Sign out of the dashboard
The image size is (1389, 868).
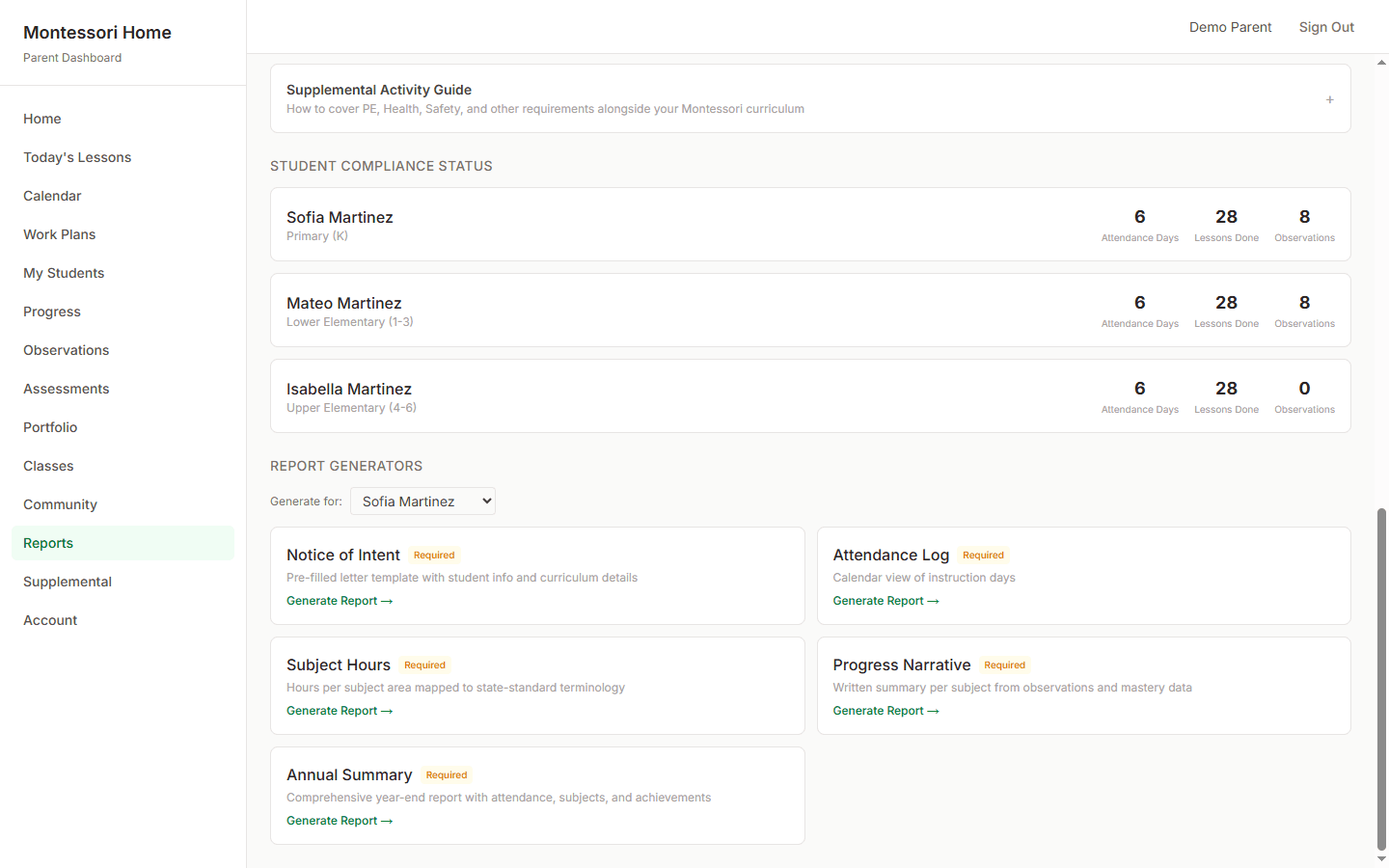tap(1326, 26)
